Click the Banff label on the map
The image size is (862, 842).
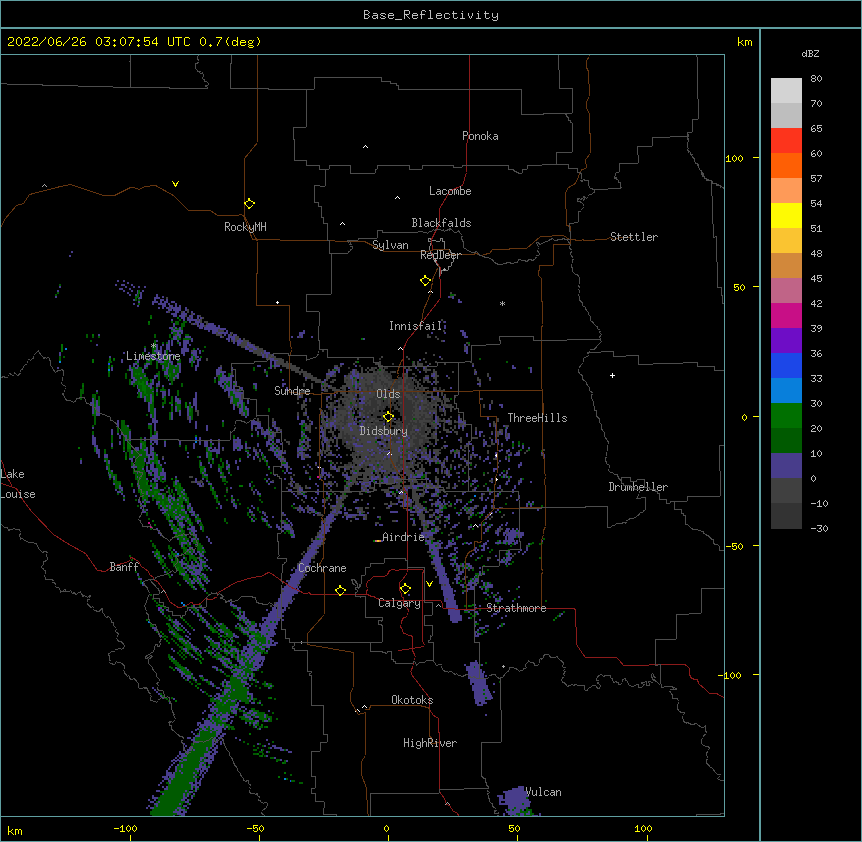coord(124,567)
